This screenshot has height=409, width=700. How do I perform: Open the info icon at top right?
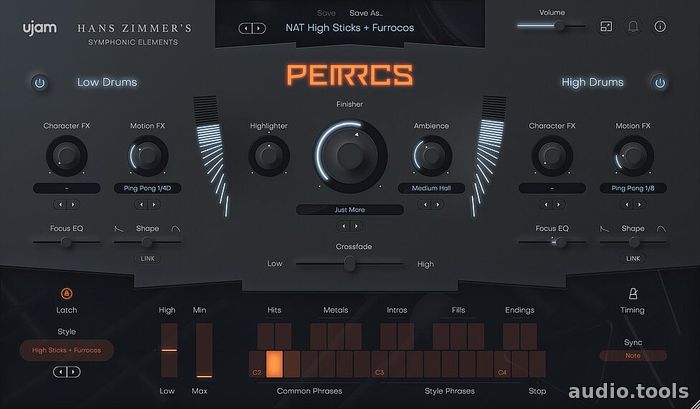pos(660,26)
